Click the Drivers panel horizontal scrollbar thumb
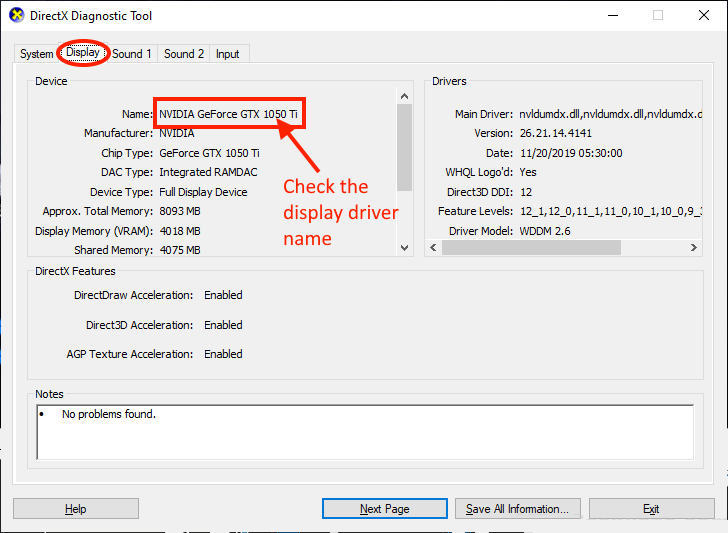Viewport: 728px width, 533px height. pos(531,247)
